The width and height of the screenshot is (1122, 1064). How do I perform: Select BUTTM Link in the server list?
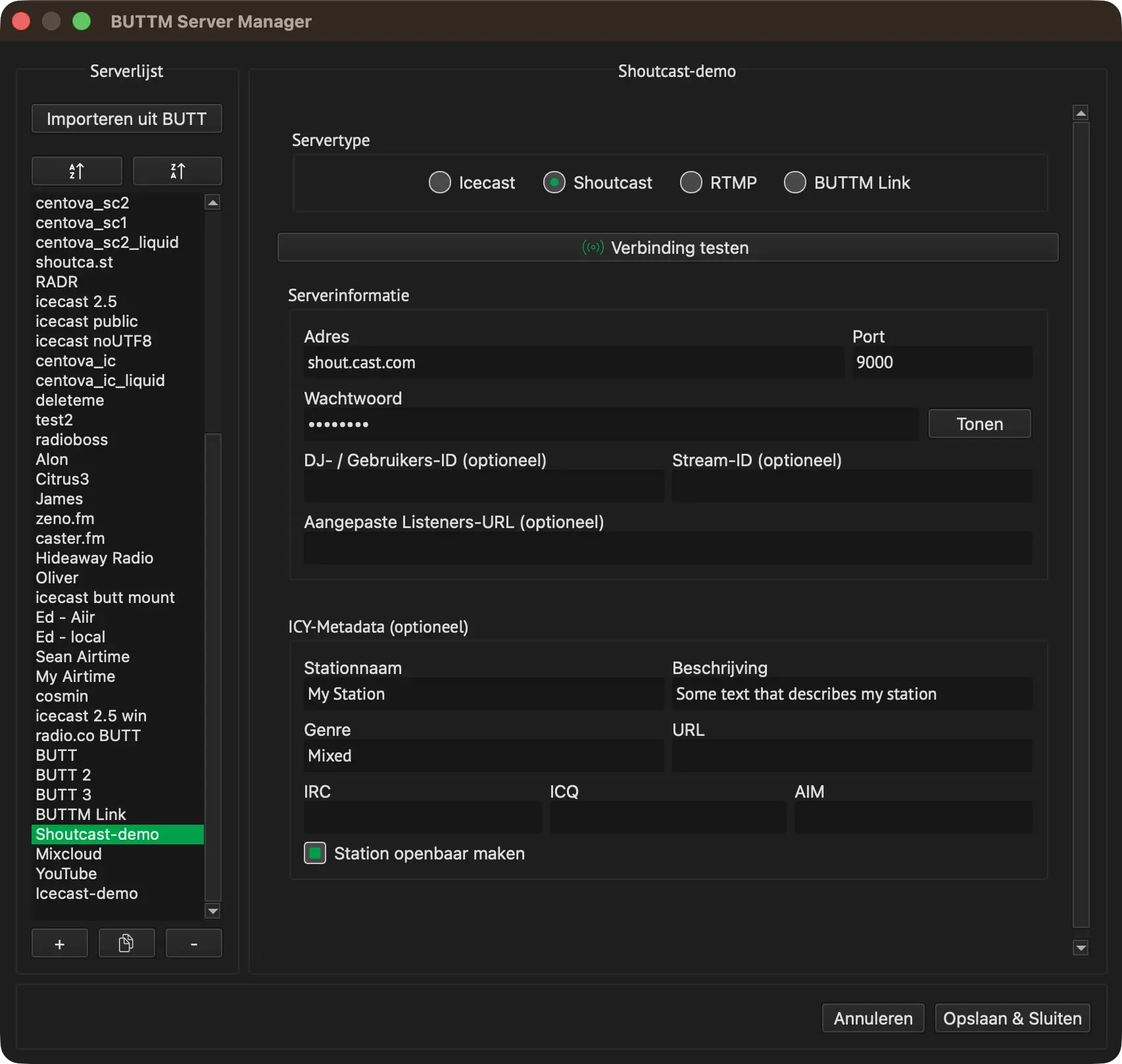coord(118,815)
